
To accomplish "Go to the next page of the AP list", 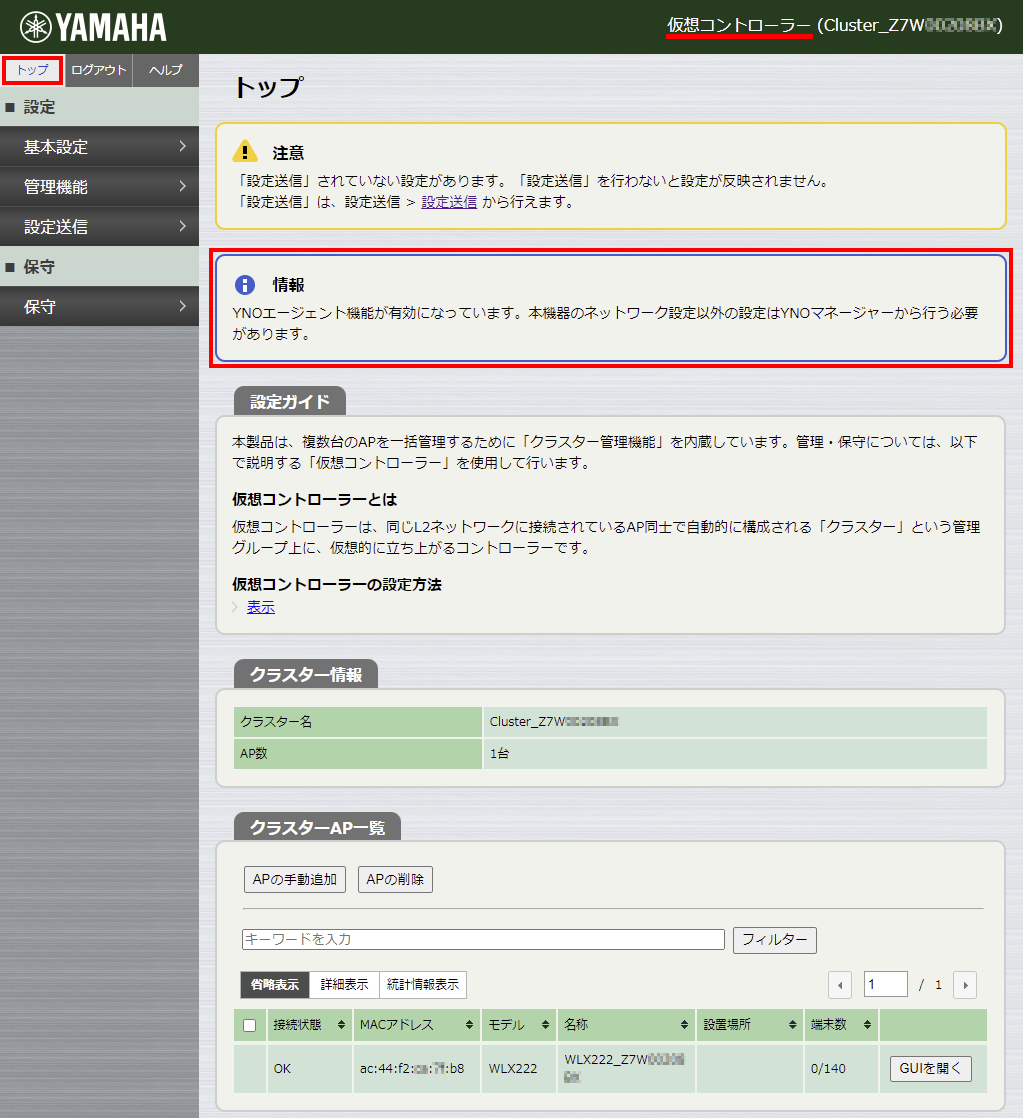I will point(964,985).
